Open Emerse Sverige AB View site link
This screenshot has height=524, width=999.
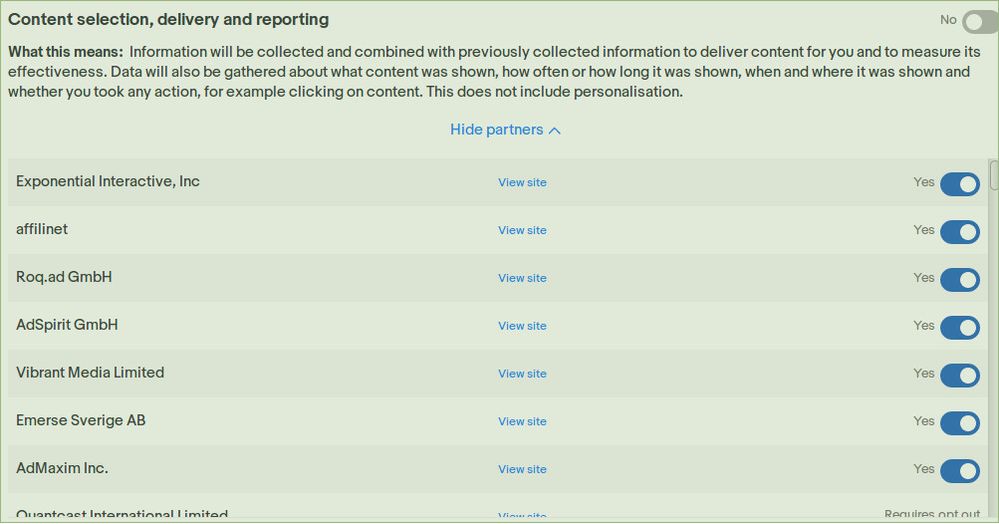522,421
